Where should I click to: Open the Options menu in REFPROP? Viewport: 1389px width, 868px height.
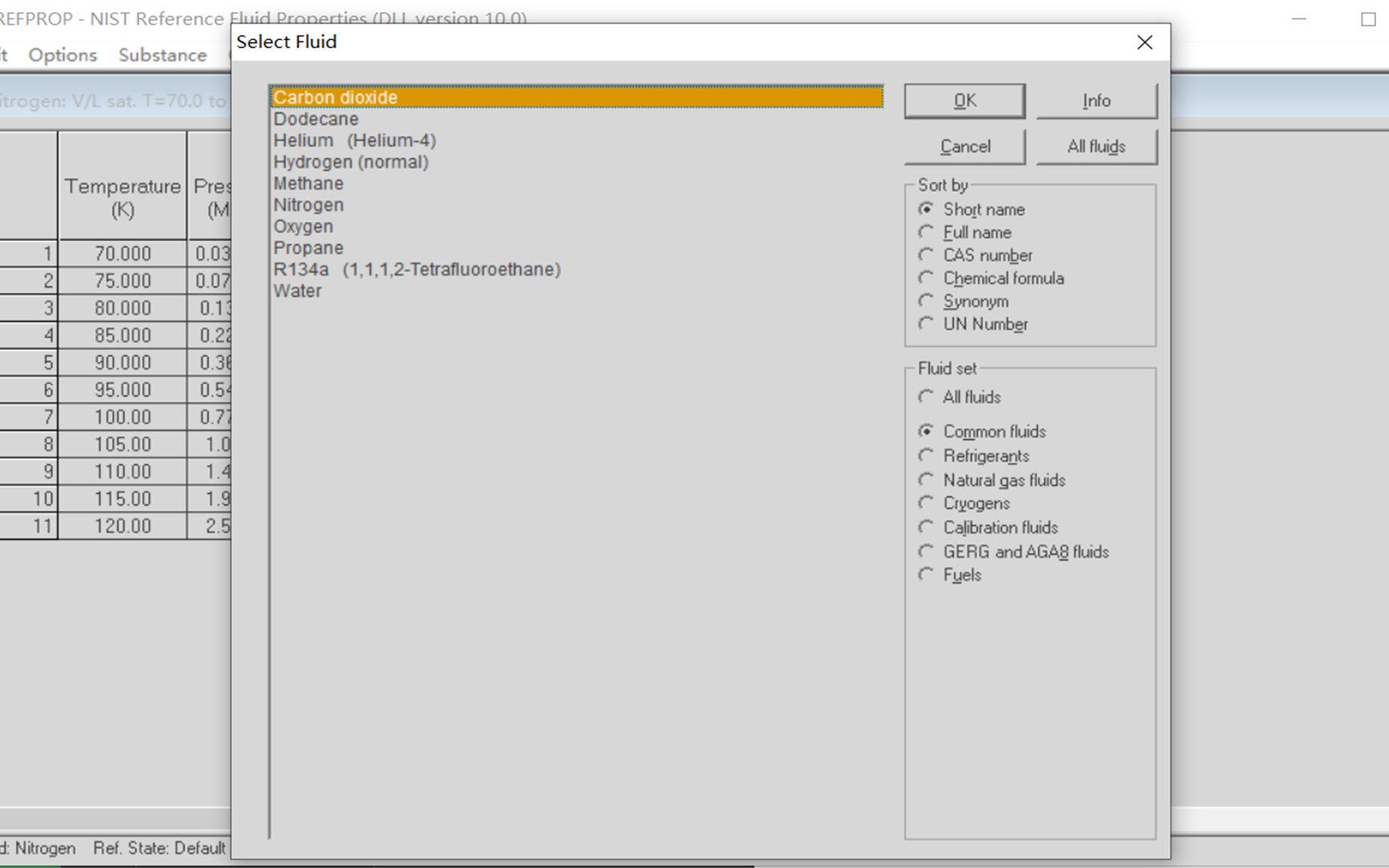click(63, 55)
